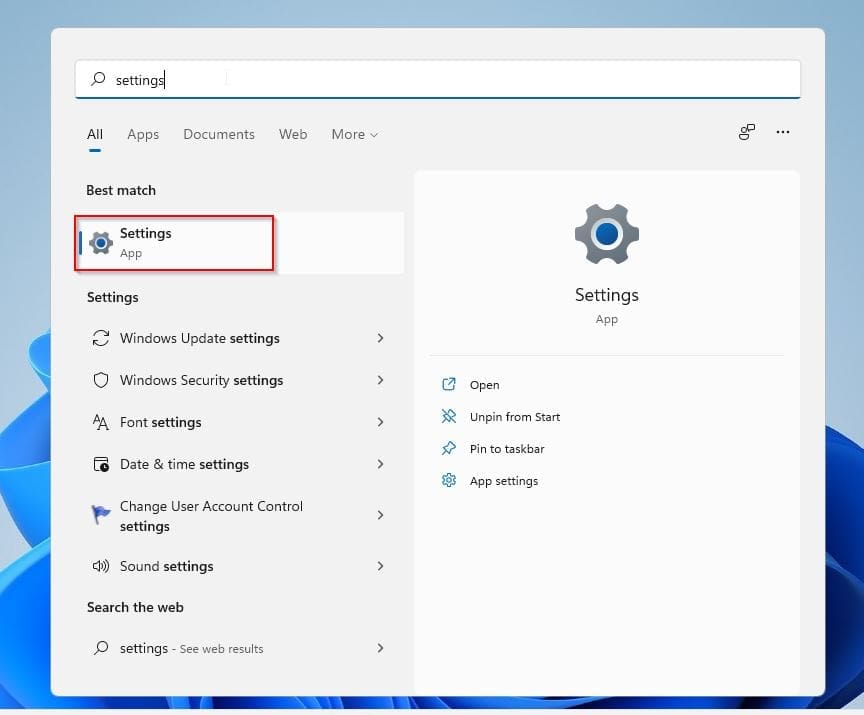Choose Pin to taskbar action
Screen dimensions: 864x715
[507, 449]
